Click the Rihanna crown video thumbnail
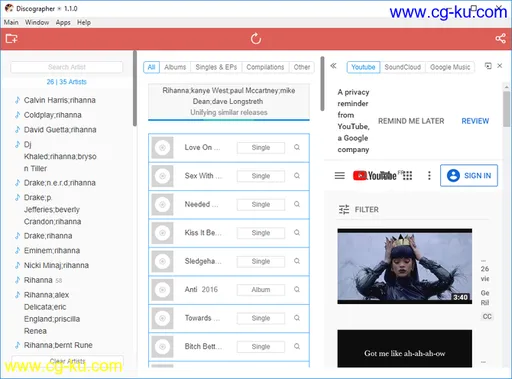 pos(405,266)
